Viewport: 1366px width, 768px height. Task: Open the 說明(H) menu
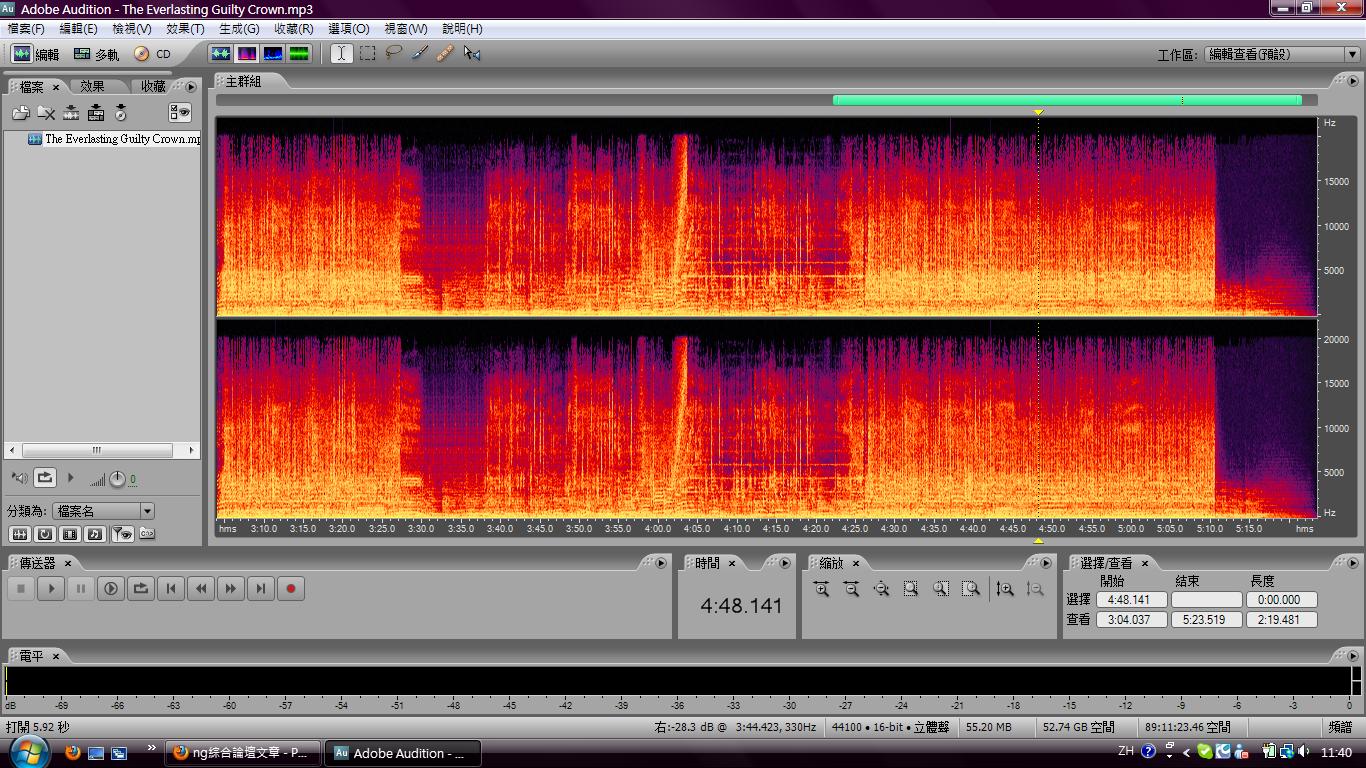[x=462, y=29]
